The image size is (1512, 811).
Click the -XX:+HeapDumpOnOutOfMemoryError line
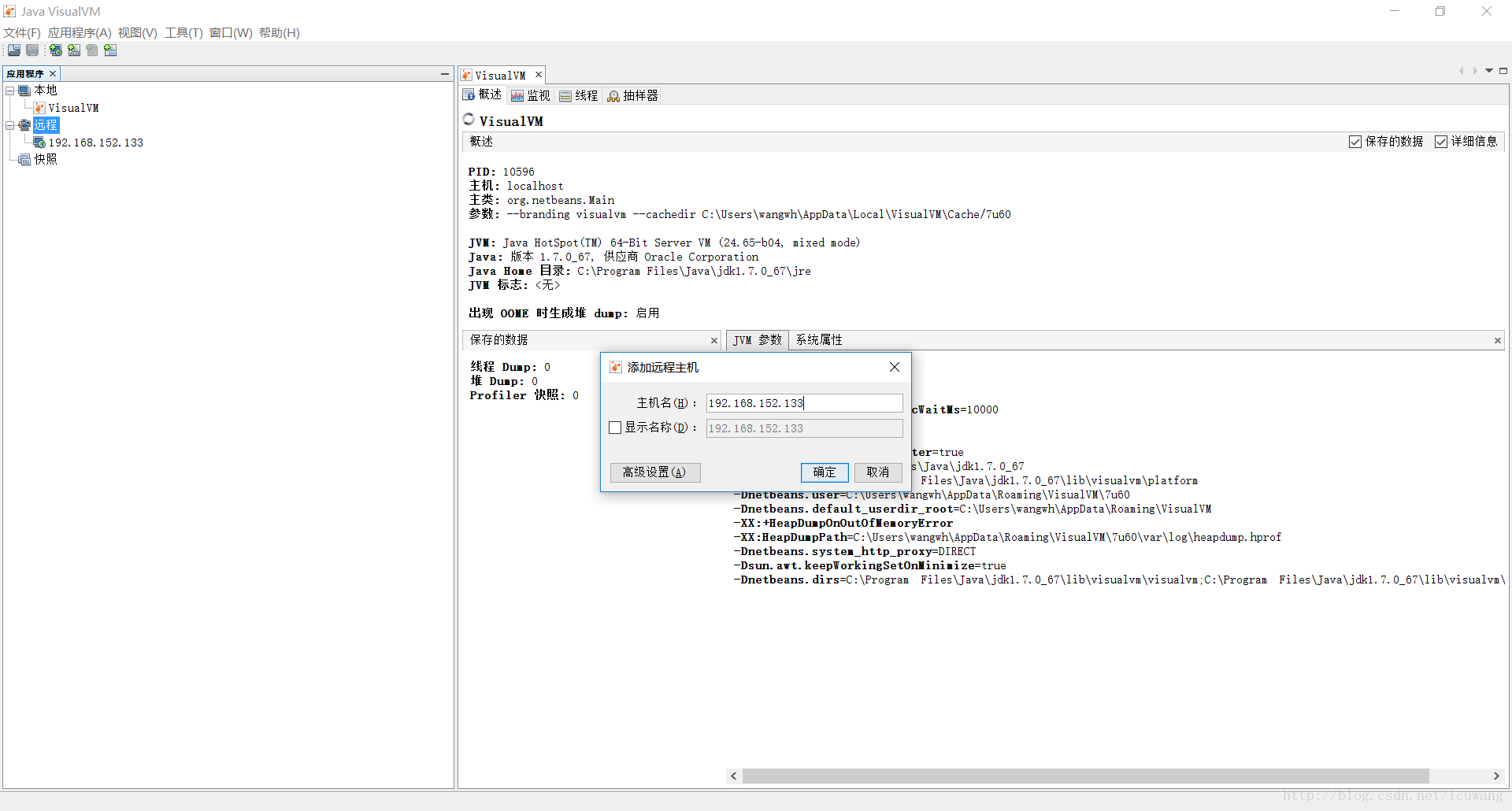(x=843, y=523)
